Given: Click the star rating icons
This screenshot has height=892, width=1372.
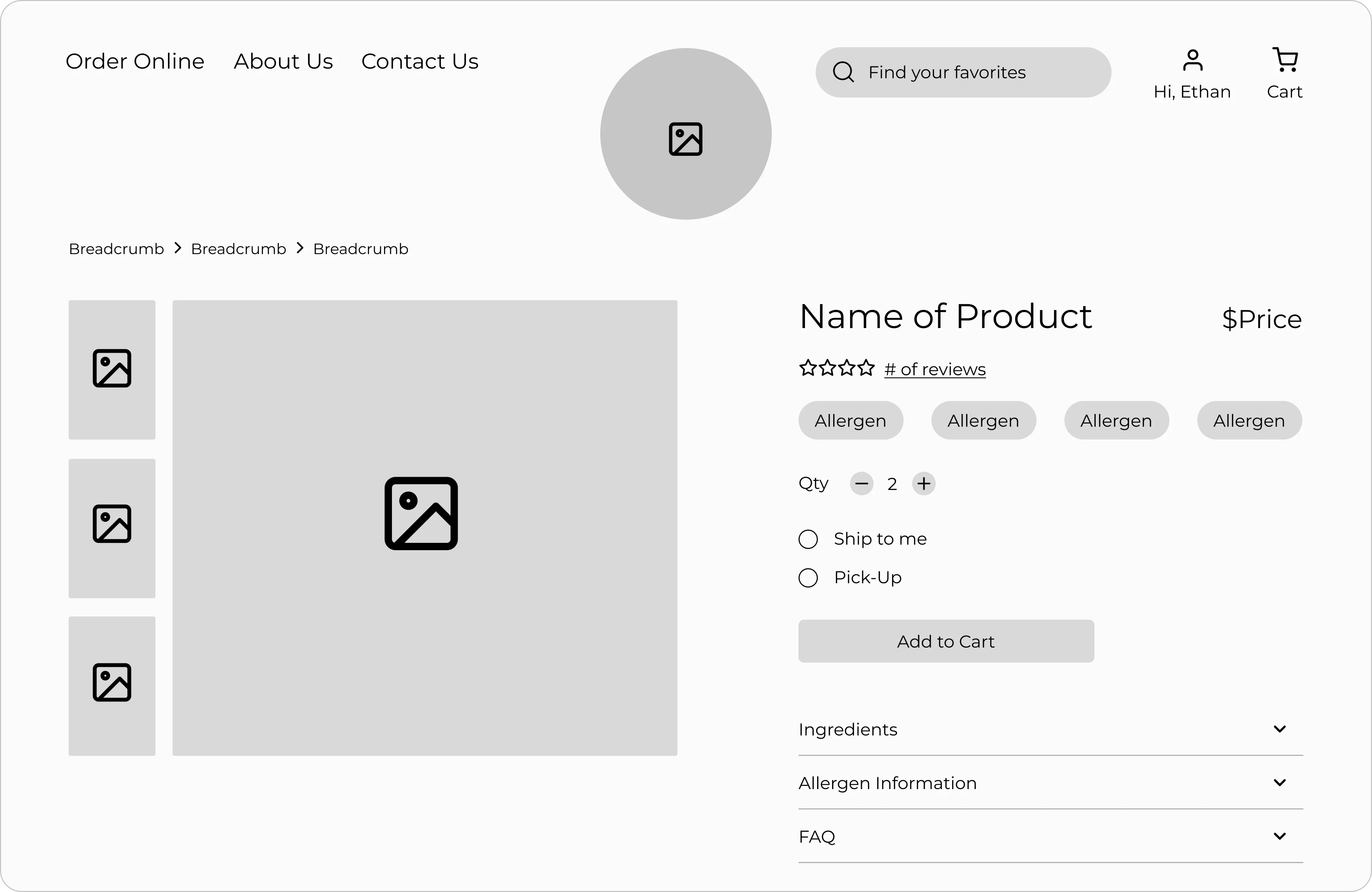Looking at the screenshot, I should coord(836,368).
